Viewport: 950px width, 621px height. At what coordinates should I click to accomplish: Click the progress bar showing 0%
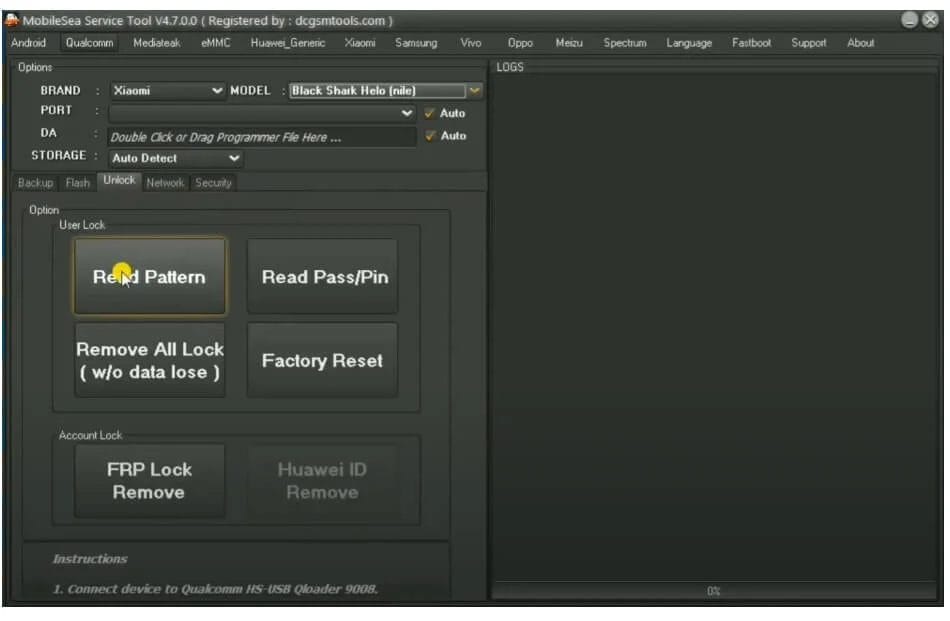pos(713,592)
